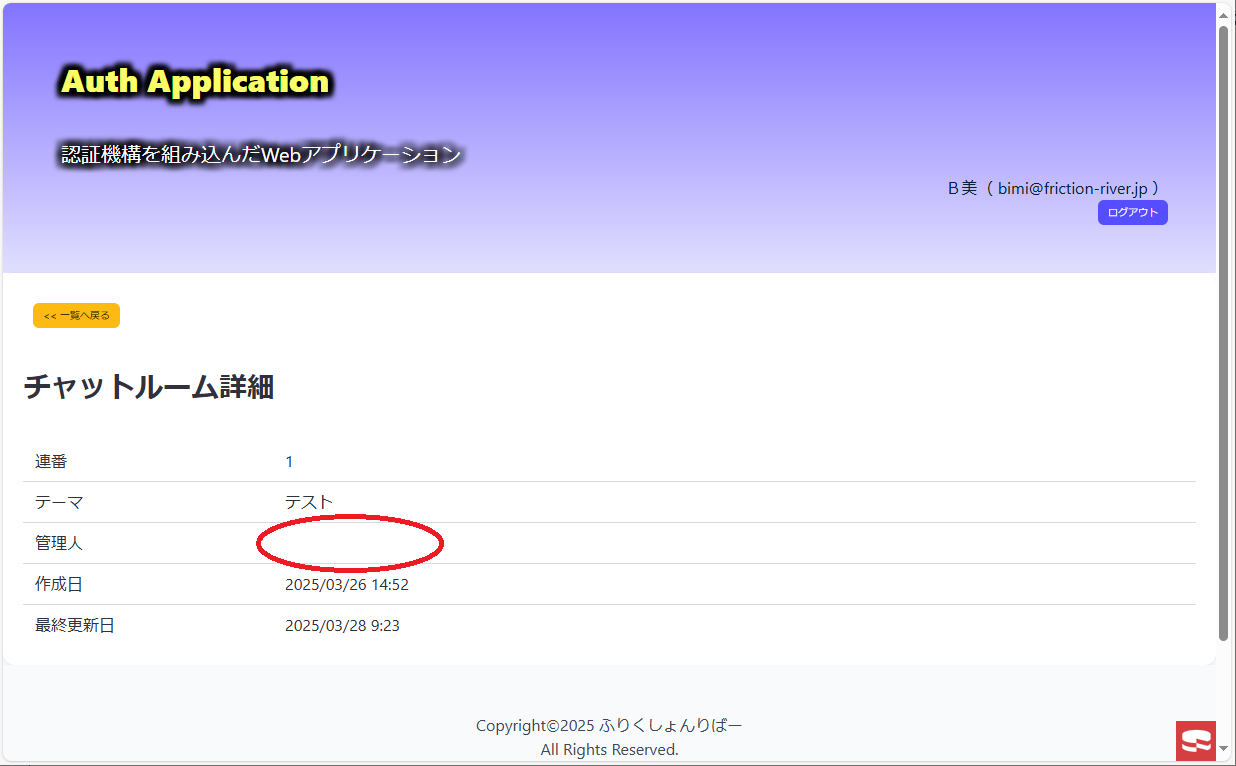Click the vertical scrollbar thumb
The image size is (1236, 766).
click(1223, 330)
